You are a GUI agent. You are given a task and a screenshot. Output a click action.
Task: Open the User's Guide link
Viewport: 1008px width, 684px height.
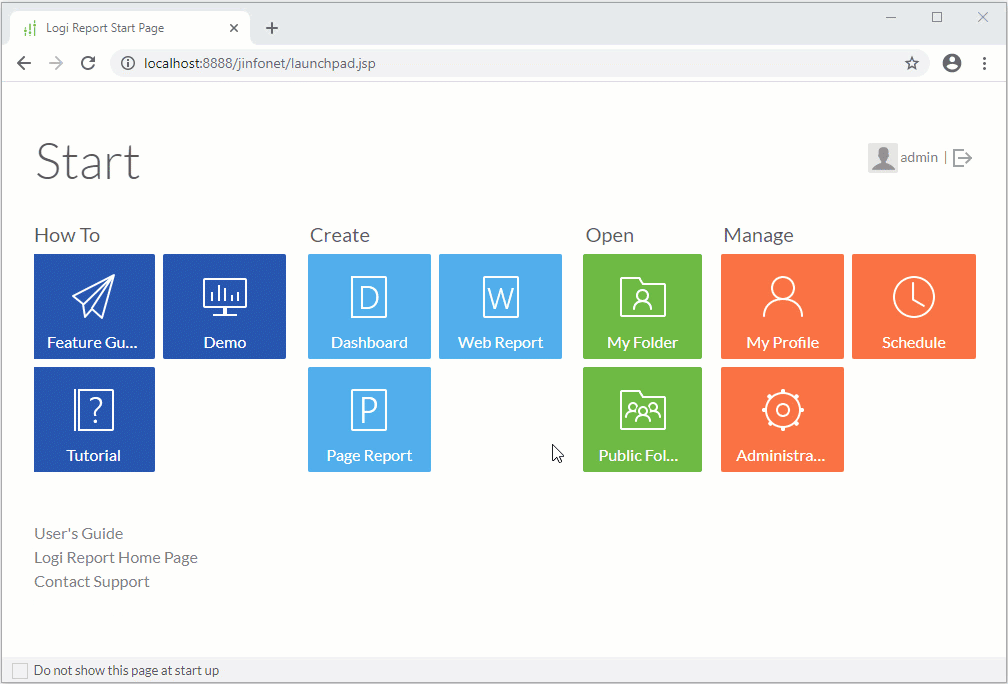point(78,533)
